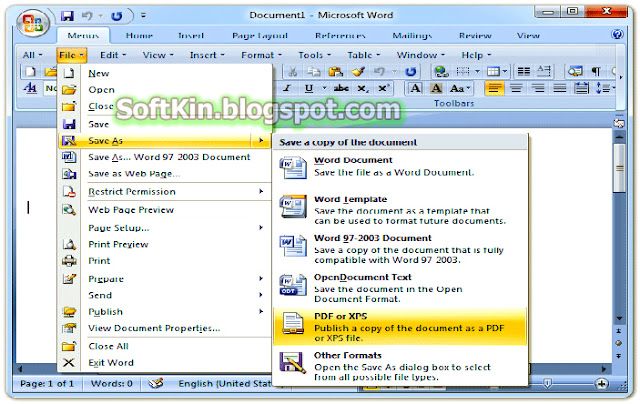Switch to the Page Layout ribbon tab
The image size is (640, 404).
point(260,36)
